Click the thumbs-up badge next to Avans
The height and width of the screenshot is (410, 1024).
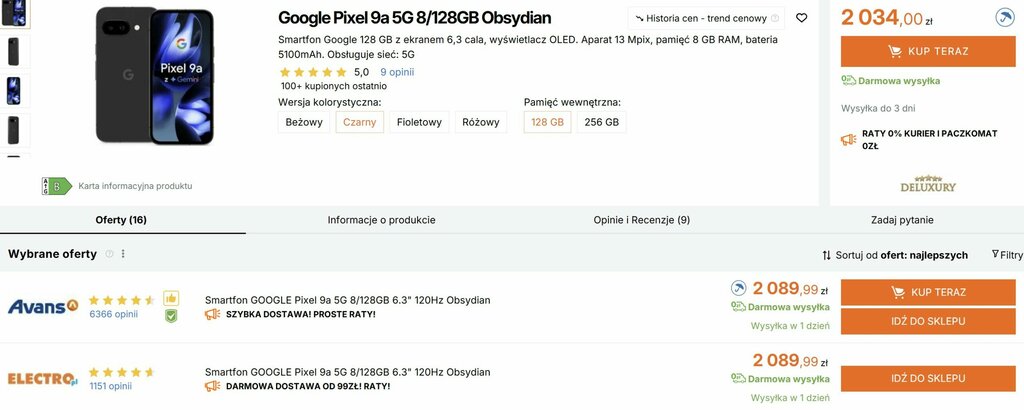(x=171, y=297)
